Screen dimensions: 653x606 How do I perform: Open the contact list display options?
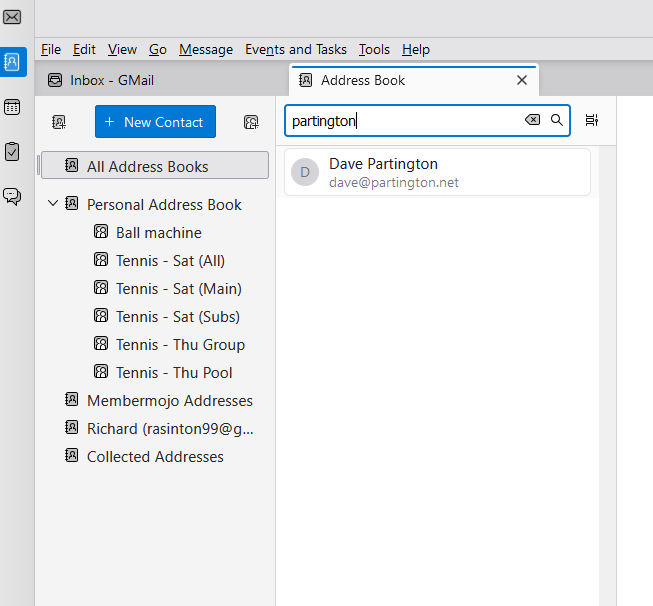(x=592, y=120)
